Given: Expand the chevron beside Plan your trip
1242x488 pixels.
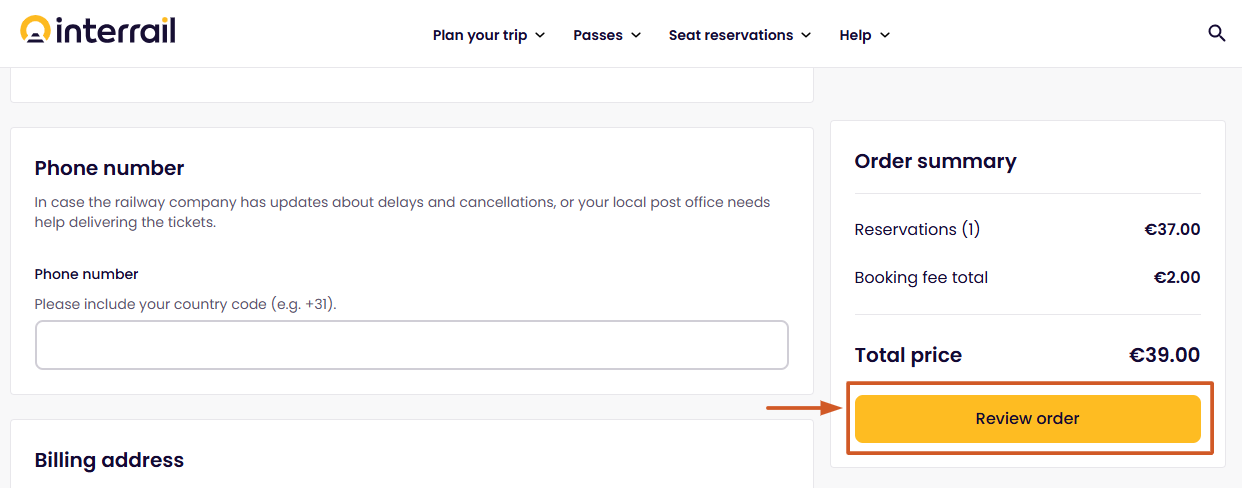Looking at the screenshot, I should 540,35.
